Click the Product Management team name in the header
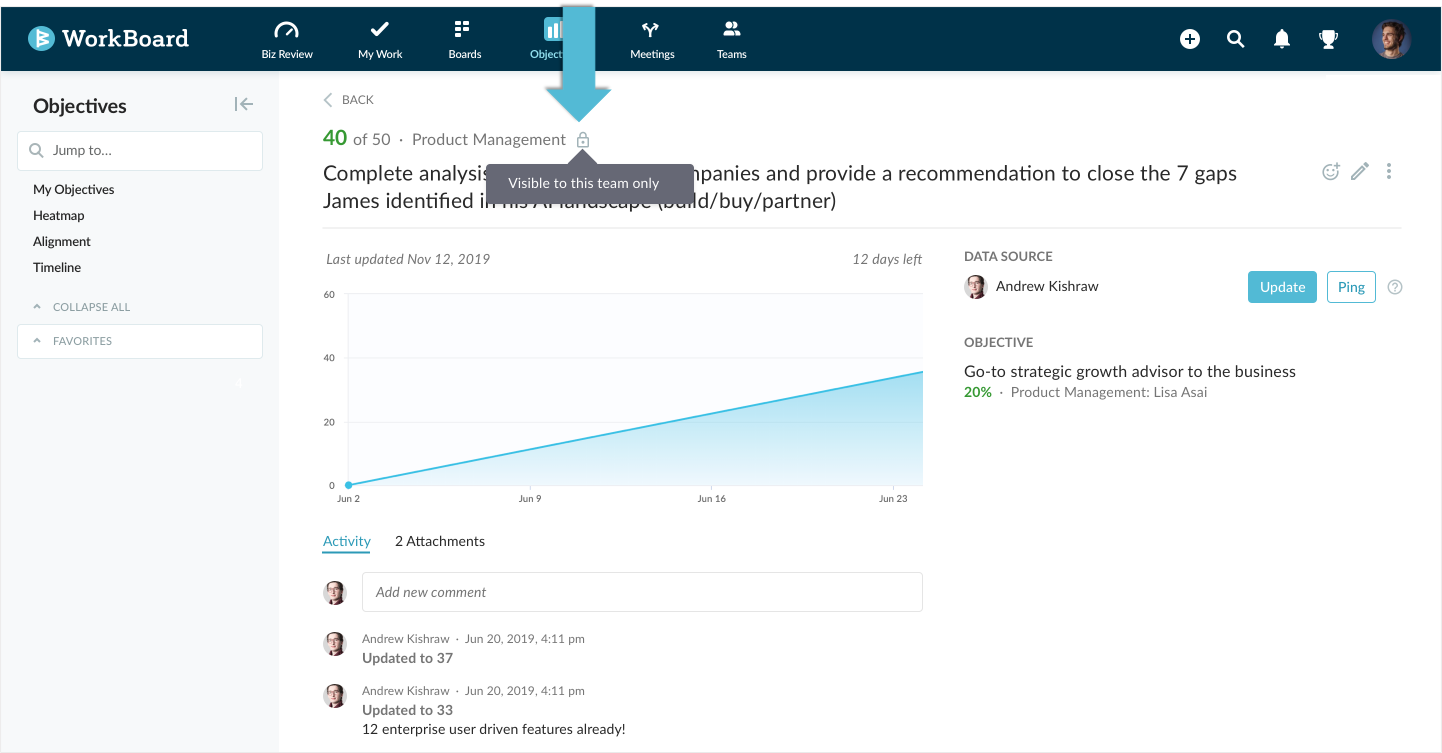Image resolution: width=1442 pixels, height=753 pixels. (489, 140)
